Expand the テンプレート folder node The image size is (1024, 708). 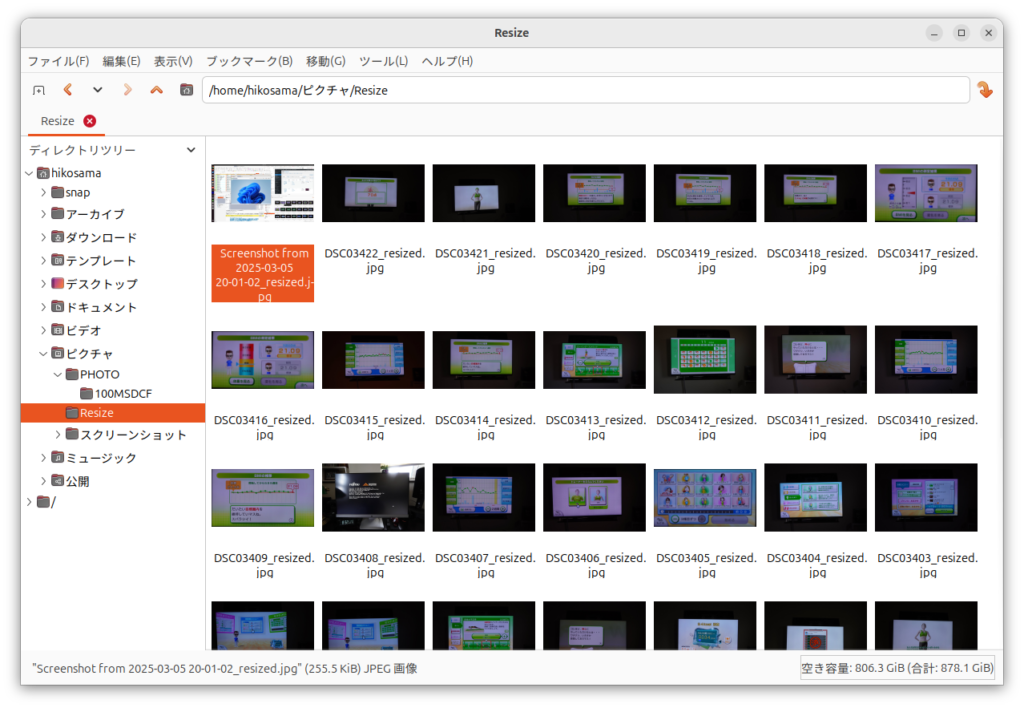[x=44, y=261]
